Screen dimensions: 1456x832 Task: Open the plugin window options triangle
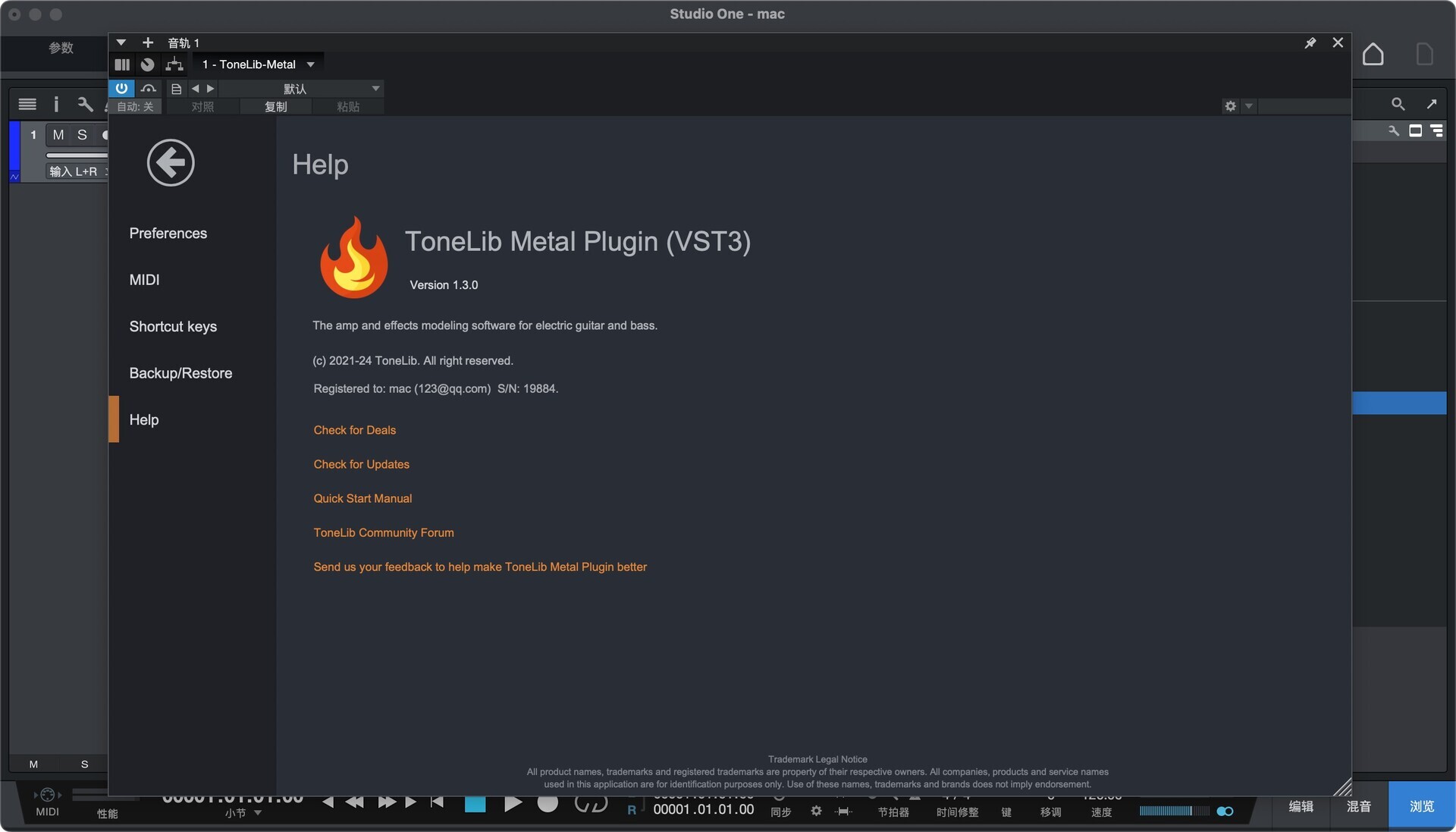pyautogui.click(x=121, y=42)
